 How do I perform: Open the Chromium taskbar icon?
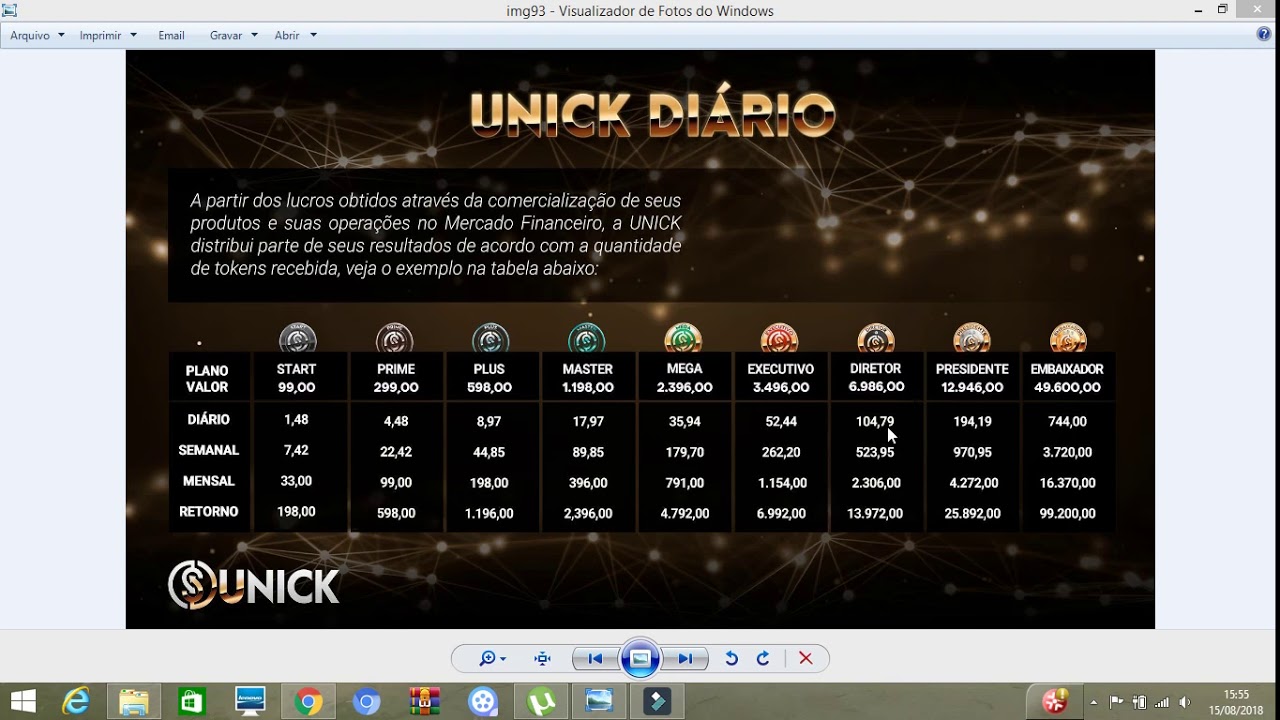pyautogui.click(x=366, y=701)
